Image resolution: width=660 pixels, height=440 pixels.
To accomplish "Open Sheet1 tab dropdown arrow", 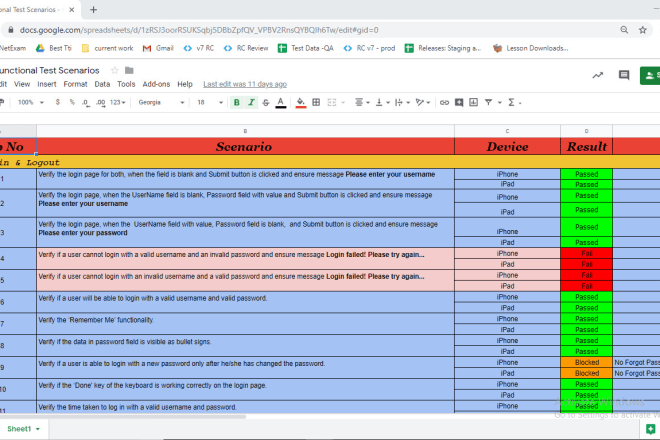I will tap(38, 429).
